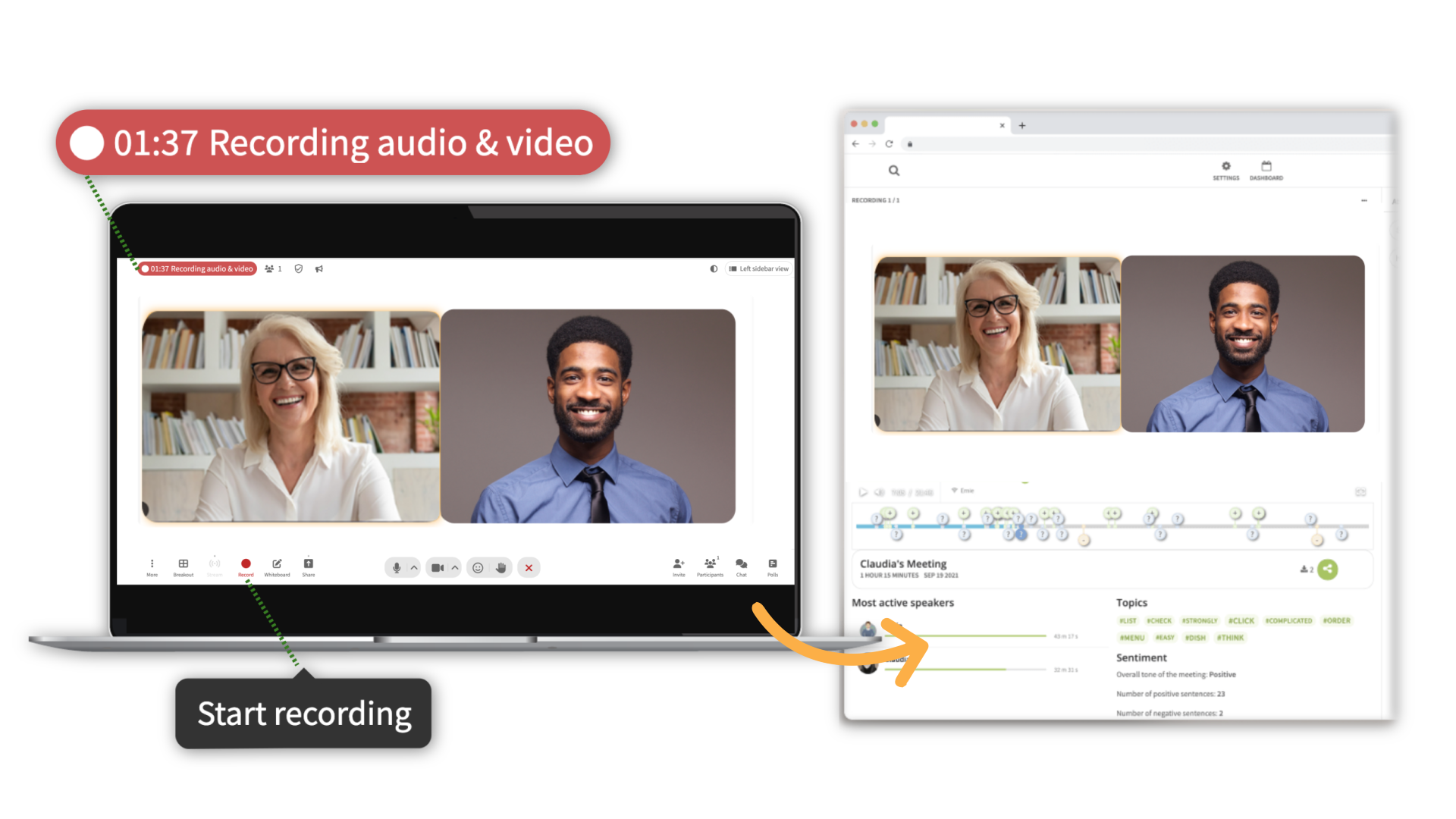Expand camera options chevron
The height and width of the screenshot is (819, 1456).
click(455, 568)
